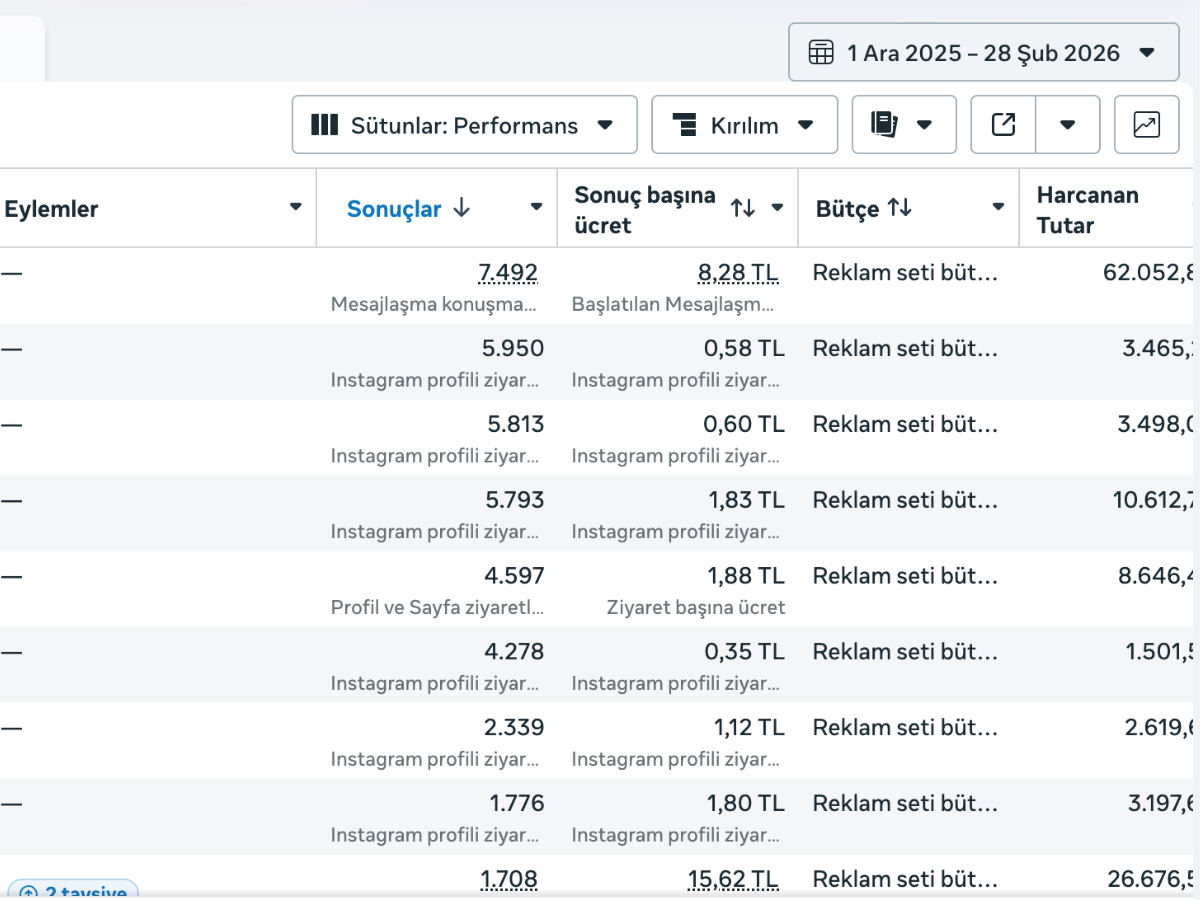Click the 7.492 results value link
Viewport: 1200px width, 900px height.
point(508,273)
